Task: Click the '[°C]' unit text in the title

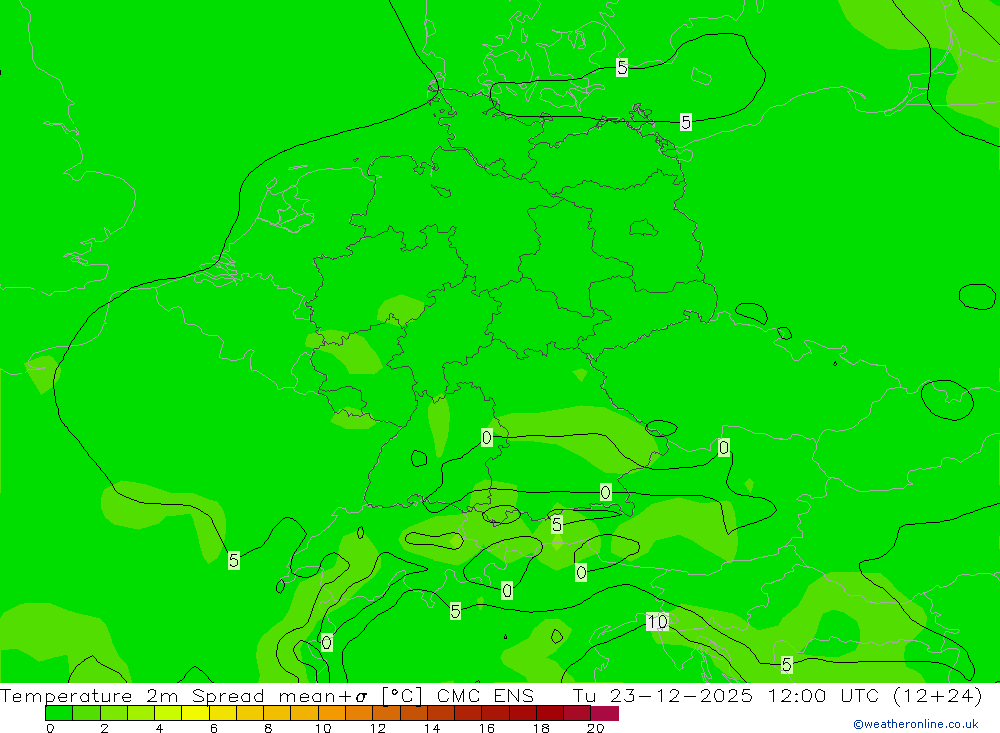Action: [x=402, y=695]
